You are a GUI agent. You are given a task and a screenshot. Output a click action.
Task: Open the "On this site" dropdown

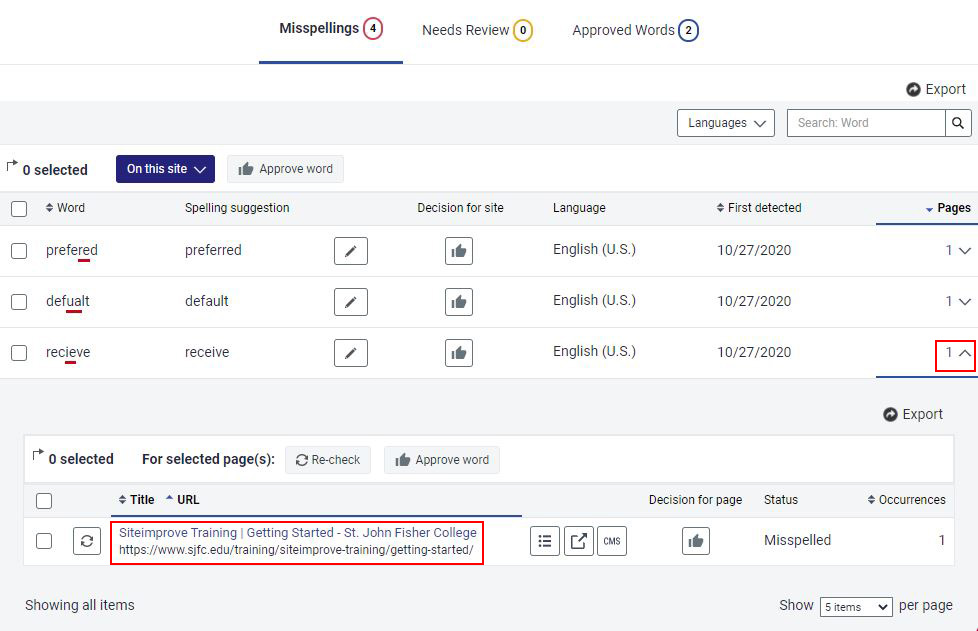(164, 168)
